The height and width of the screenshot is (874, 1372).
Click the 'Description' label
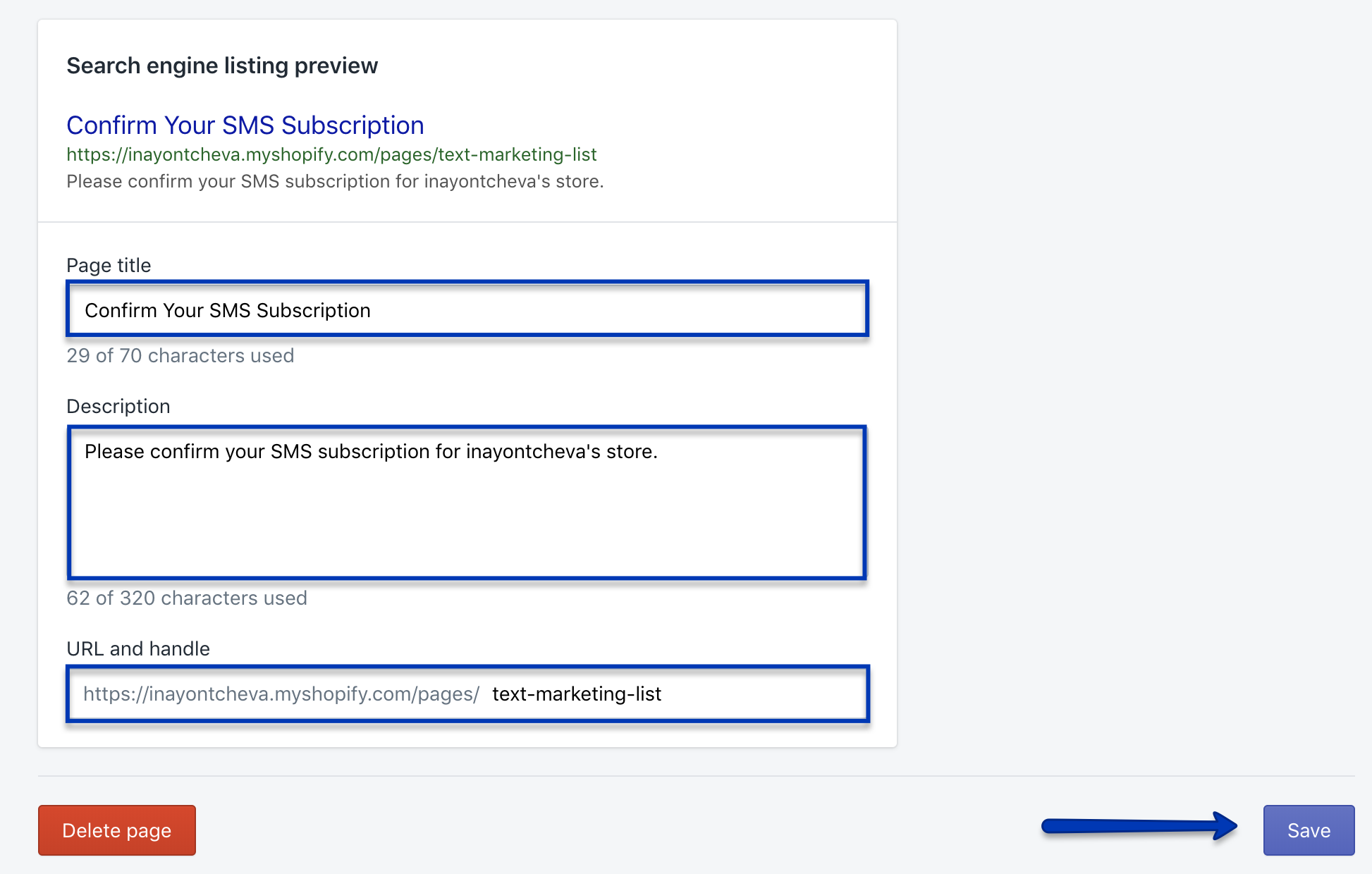click(118, 406)
